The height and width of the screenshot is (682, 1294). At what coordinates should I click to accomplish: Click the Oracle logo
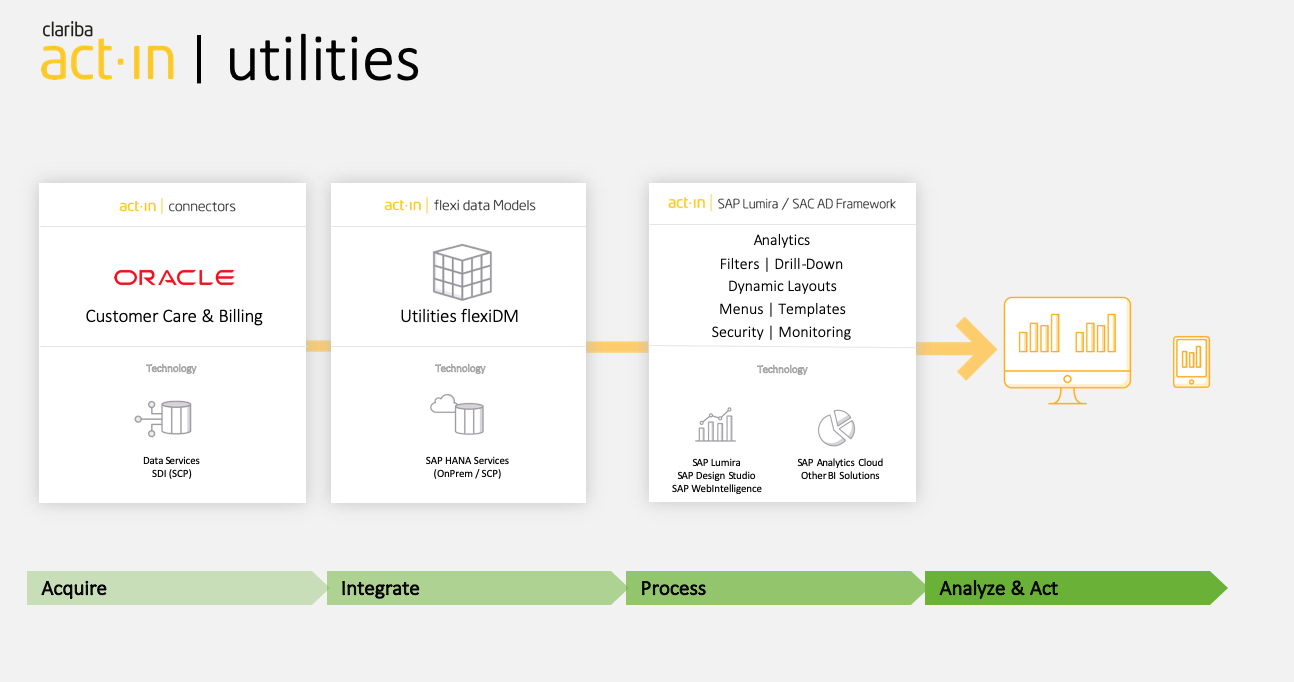click(174, 277)
